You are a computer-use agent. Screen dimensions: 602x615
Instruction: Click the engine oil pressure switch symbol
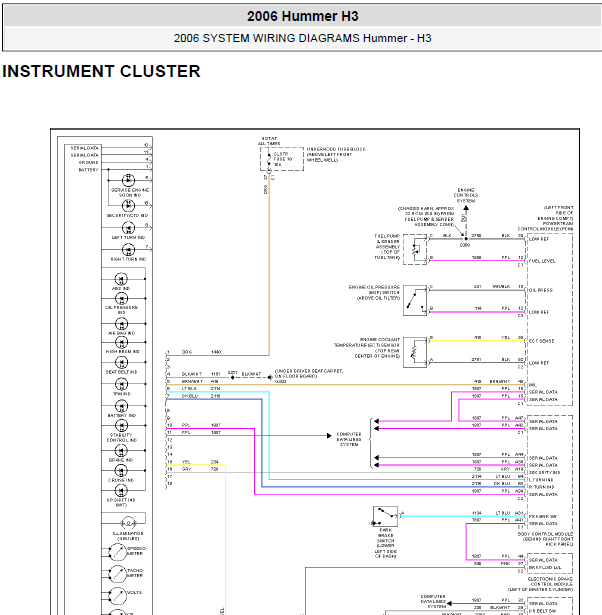point(415,300)
